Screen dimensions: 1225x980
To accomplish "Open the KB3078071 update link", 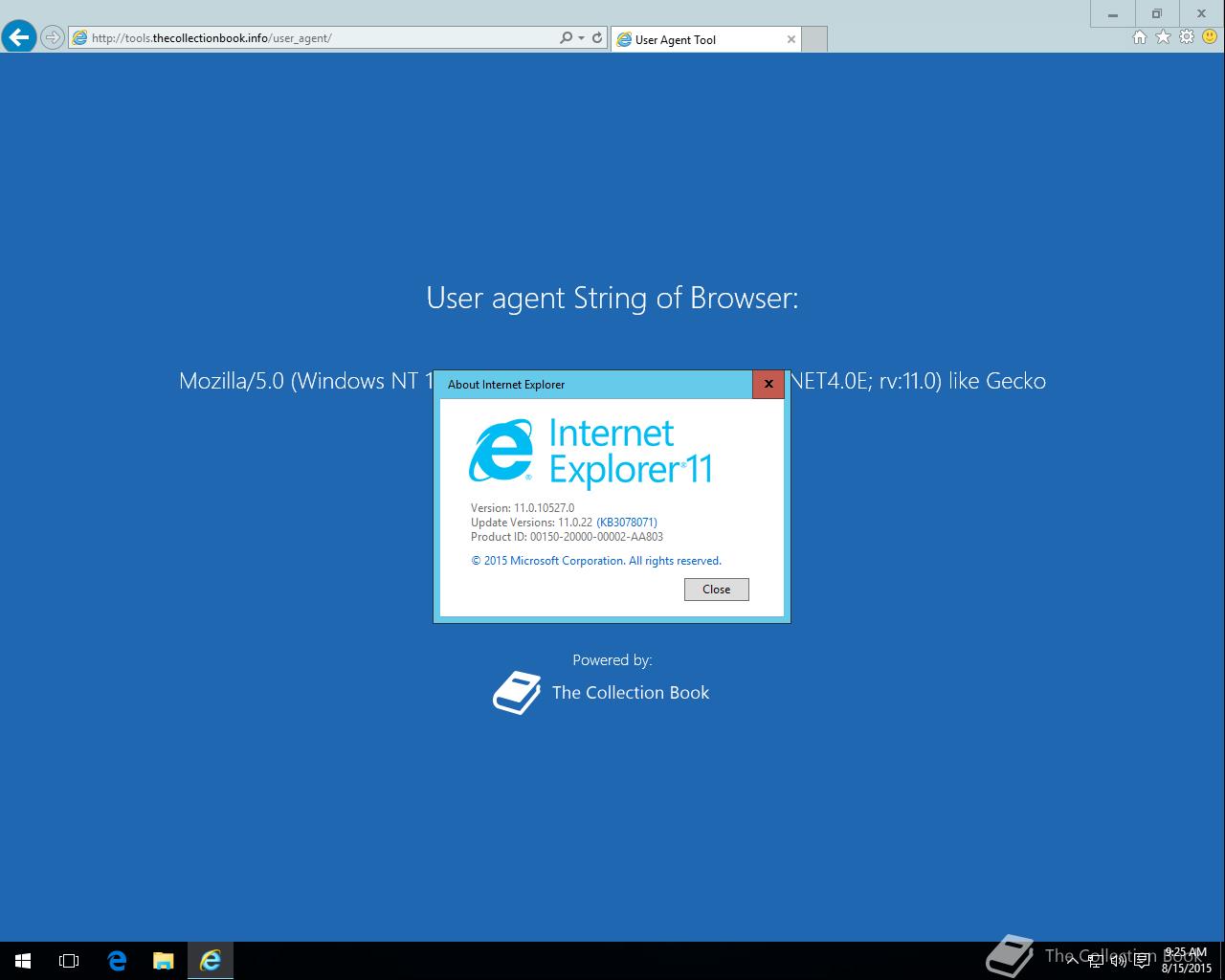I will [627, 523].
